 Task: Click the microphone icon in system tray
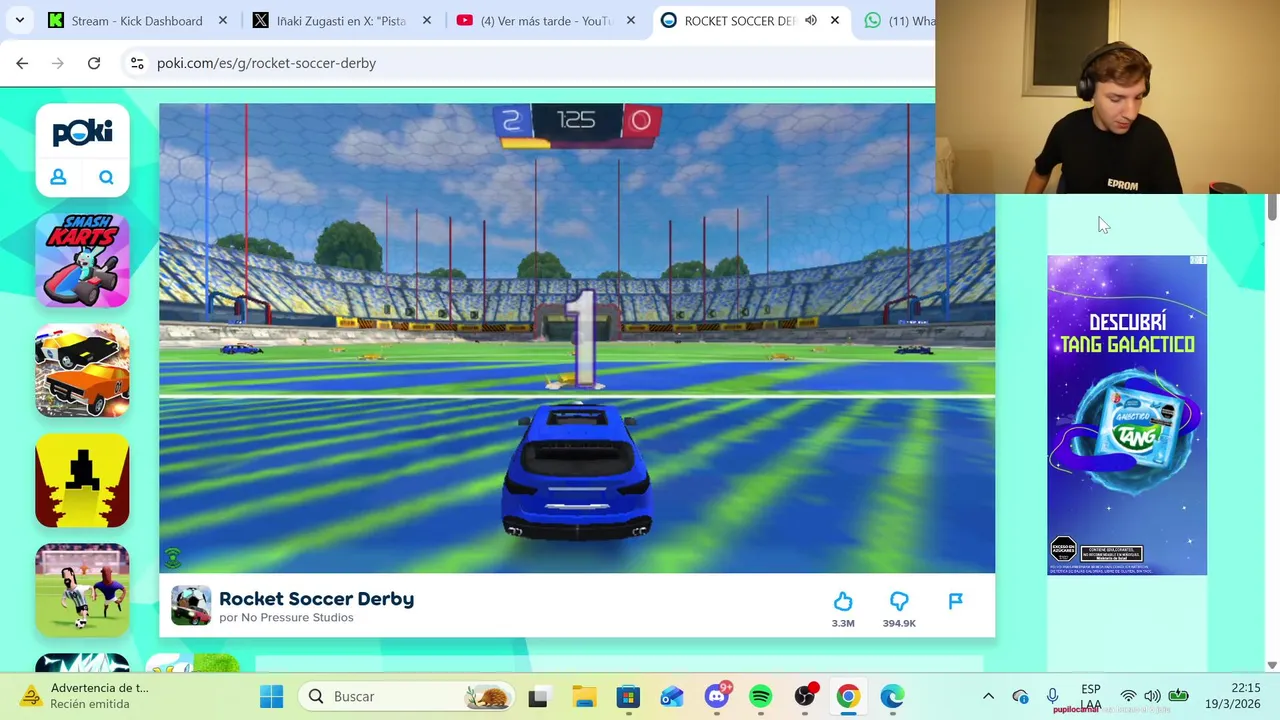1052,696
